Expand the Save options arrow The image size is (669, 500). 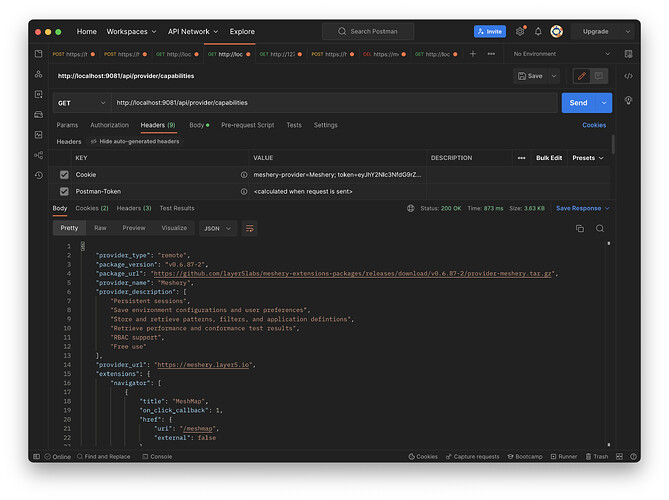point(554,76)
